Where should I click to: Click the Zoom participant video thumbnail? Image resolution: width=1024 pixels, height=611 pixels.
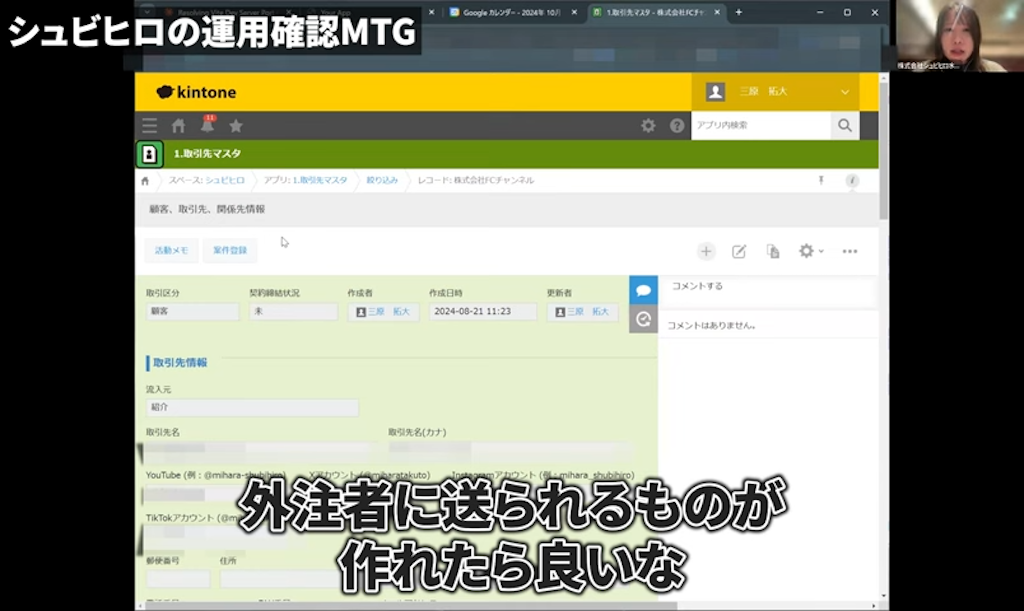point(966,35)
